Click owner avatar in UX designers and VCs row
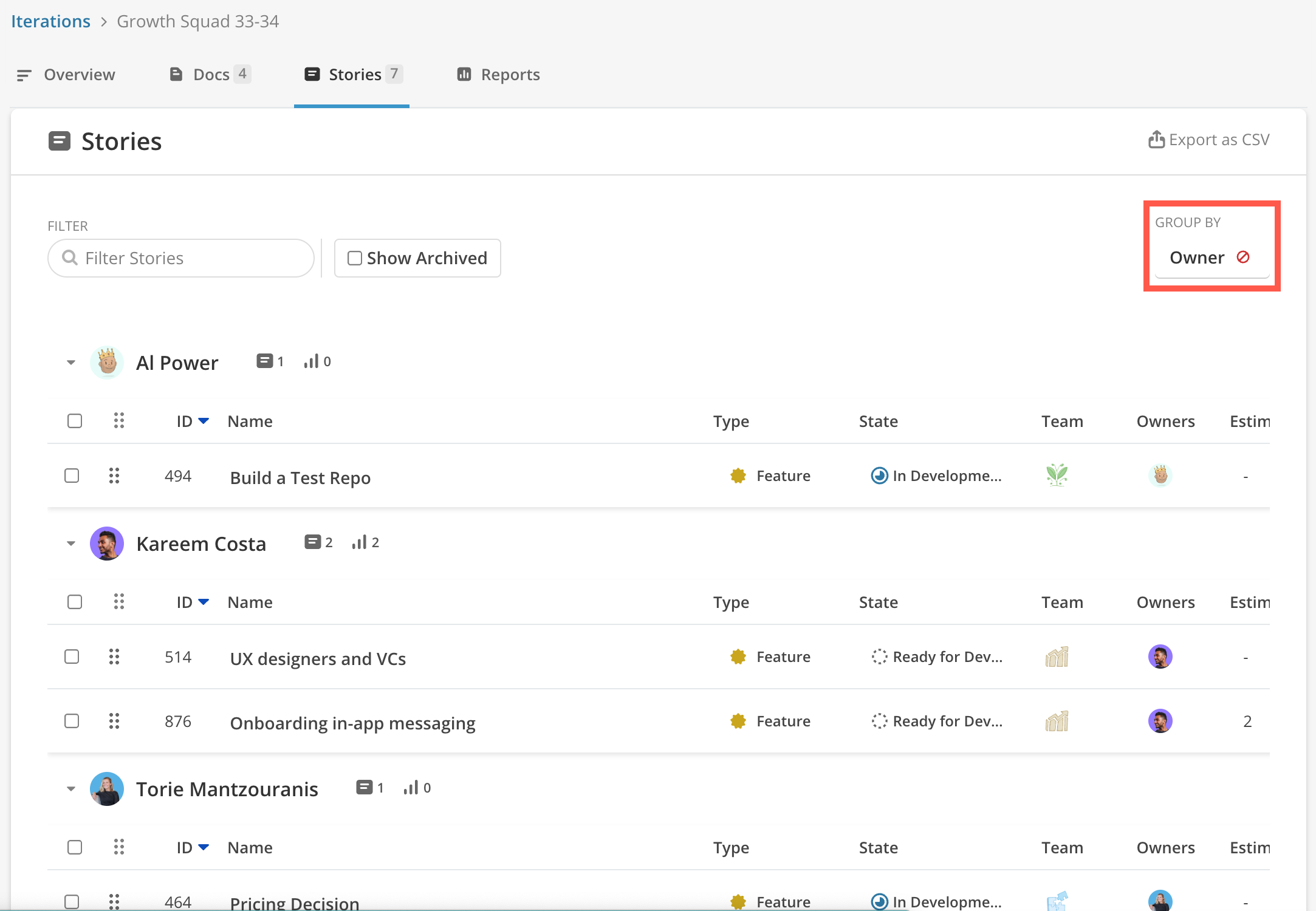Viewport: 1316px width, 911px height. coord(1160,657)
